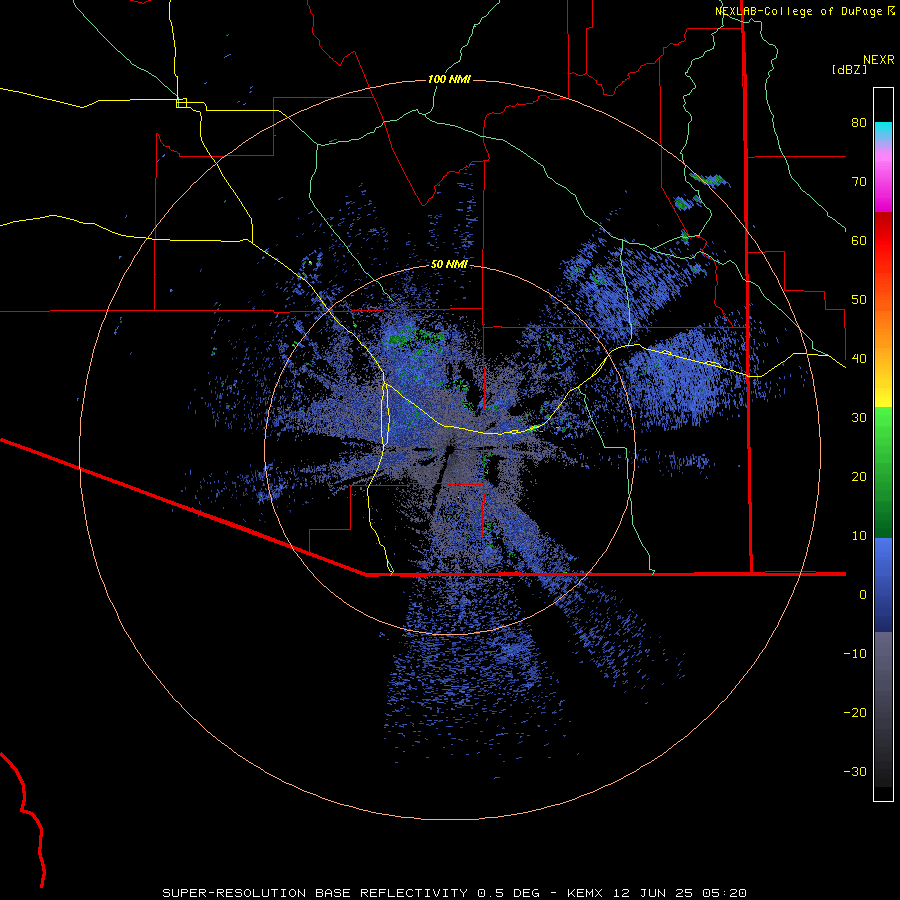The image size is (900, 900).
Task: Click the -10 value on the dBZ scale
Action: (x=855, y=654)
